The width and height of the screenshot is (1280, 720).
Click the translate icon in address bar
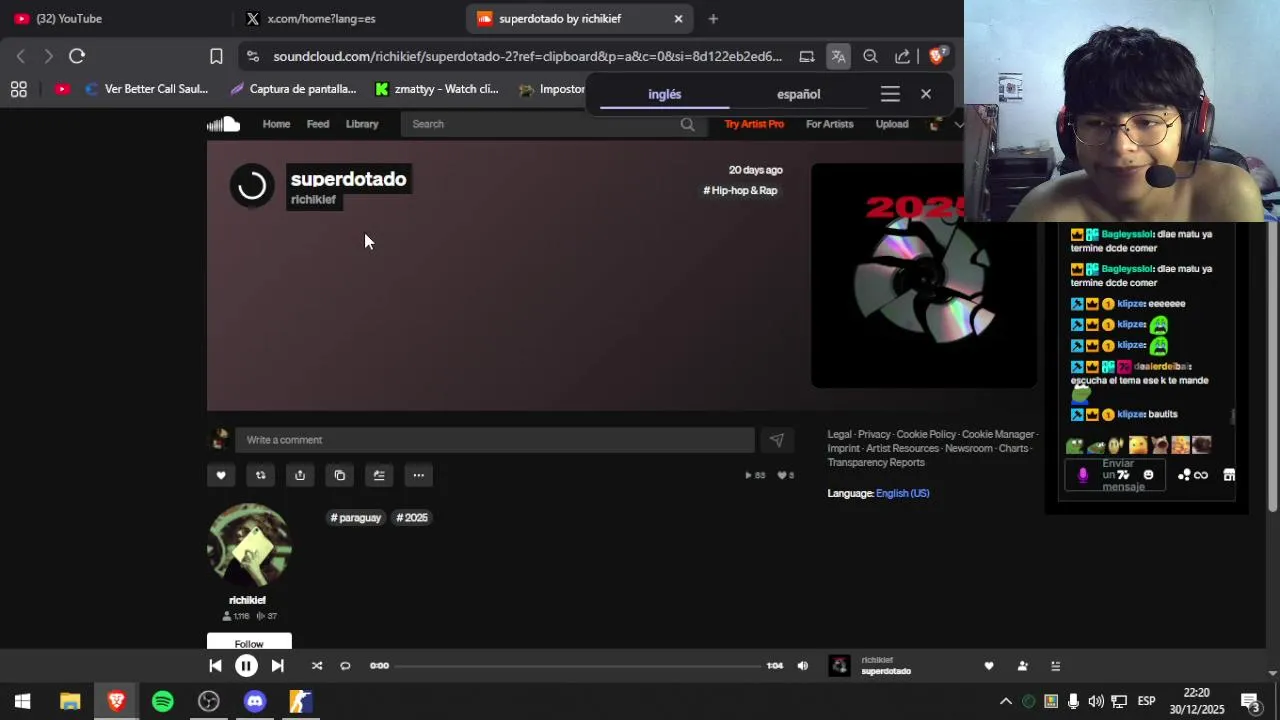click(838, 57)
